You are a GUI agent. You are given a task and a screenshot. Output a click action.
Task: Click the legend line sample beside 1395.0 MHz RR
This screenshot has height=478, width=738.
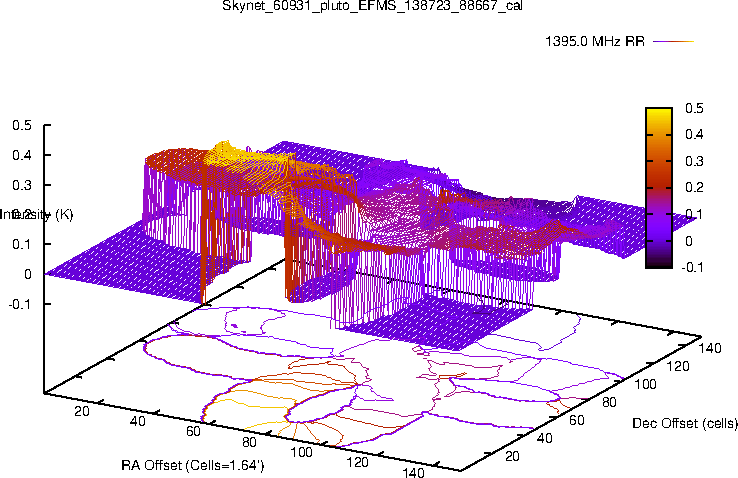coord(674,41)
